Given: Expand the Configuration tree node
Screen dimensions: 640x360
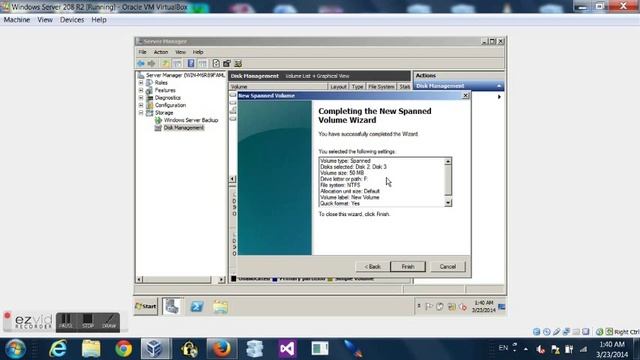Looking at the screenshot, I should point(141,105).
